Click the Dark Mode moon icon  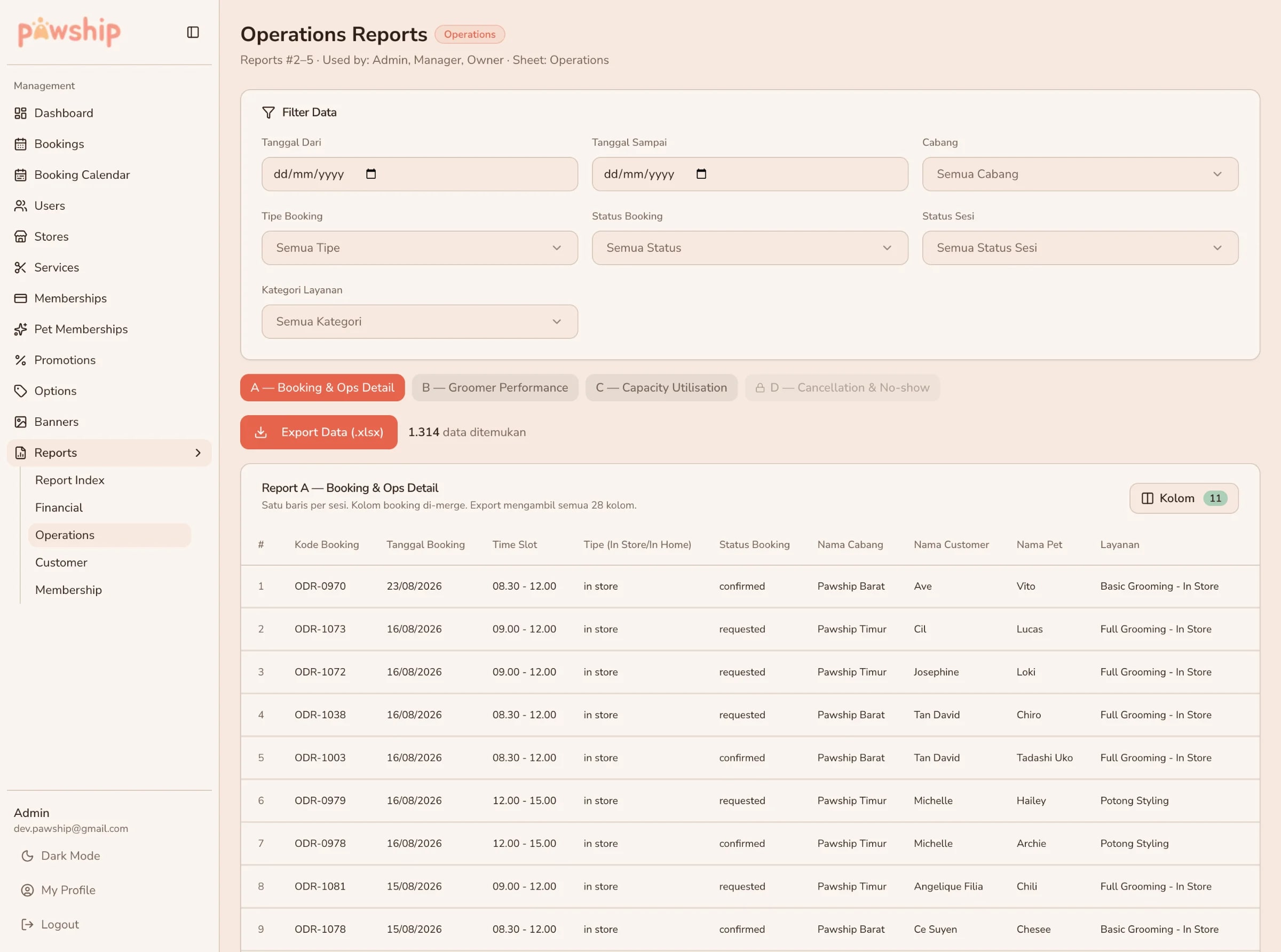coord(27,856)
